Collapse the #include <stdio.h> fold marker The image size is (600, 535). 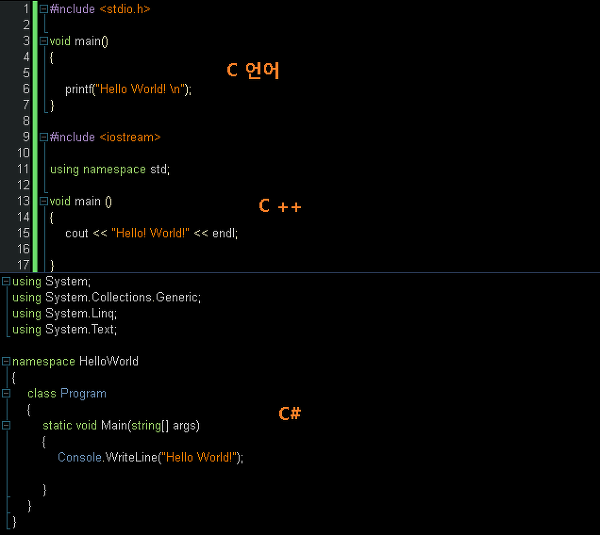(44, 9)
